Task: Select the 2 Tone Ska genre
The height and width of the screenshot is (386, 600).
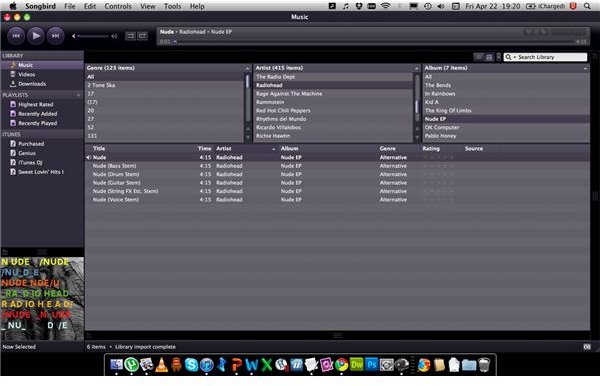Action: pyautogui.click(x=165, y=85)
